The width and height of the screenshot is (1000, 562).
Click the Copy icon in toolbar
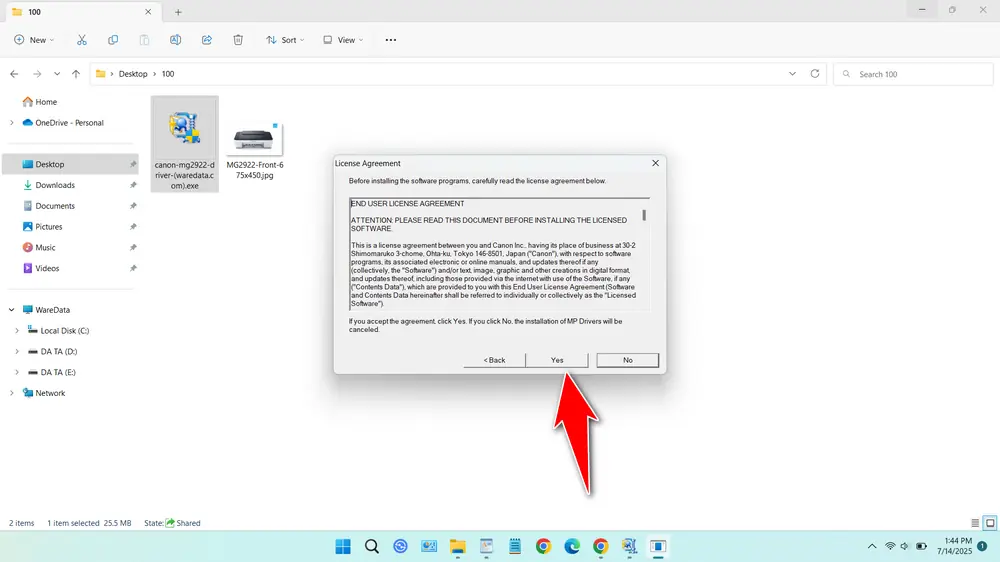coord(113,40)
